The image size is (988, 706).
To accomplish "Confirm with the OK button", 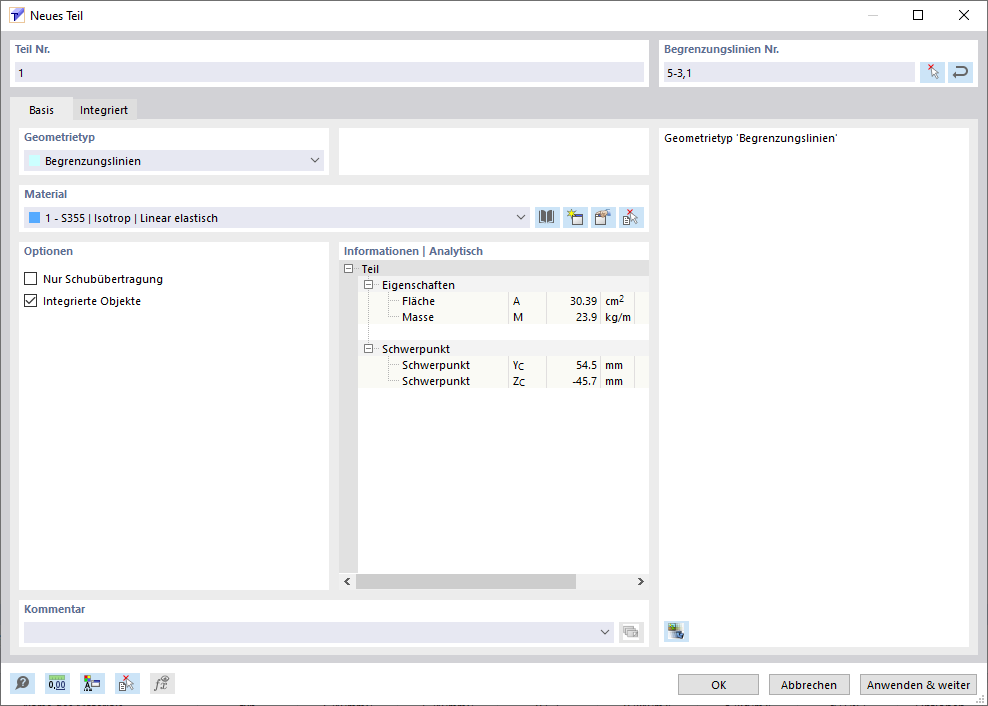I will [718, 685].
